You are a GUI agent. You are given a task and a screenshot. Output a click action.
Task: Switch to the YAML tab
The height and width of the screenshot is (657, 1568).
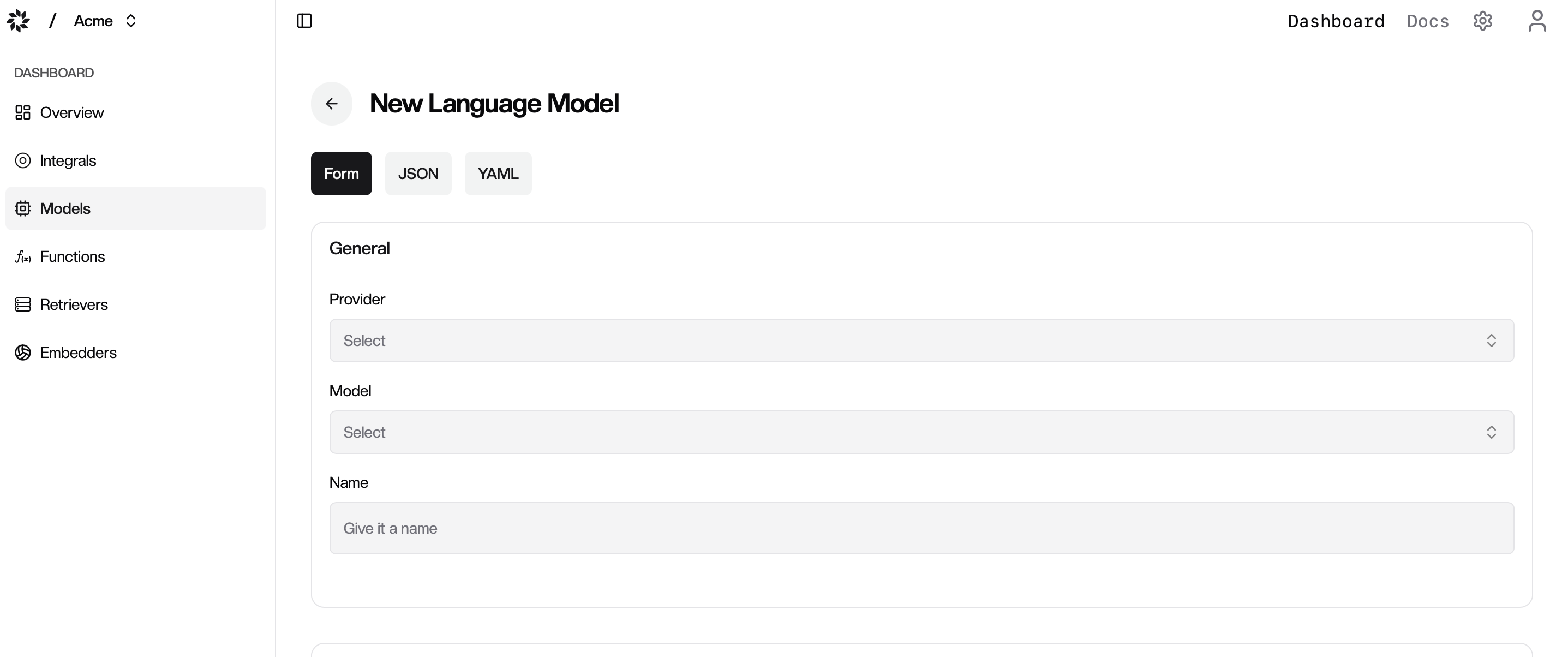pos(498,174)
